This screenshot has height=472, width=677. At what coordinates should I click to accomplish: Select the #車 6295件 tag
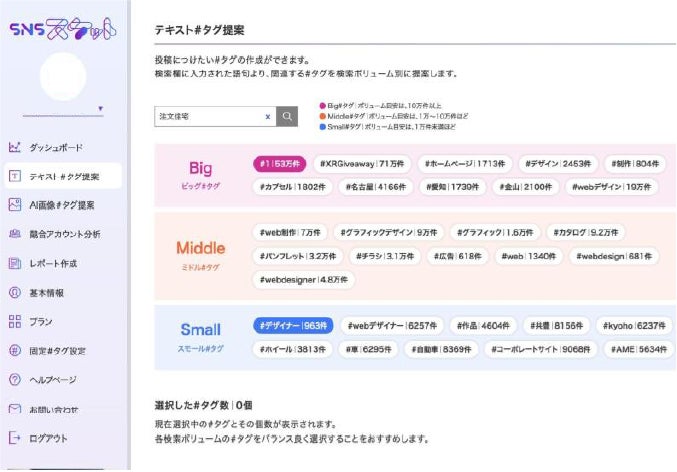click(368, 349)
